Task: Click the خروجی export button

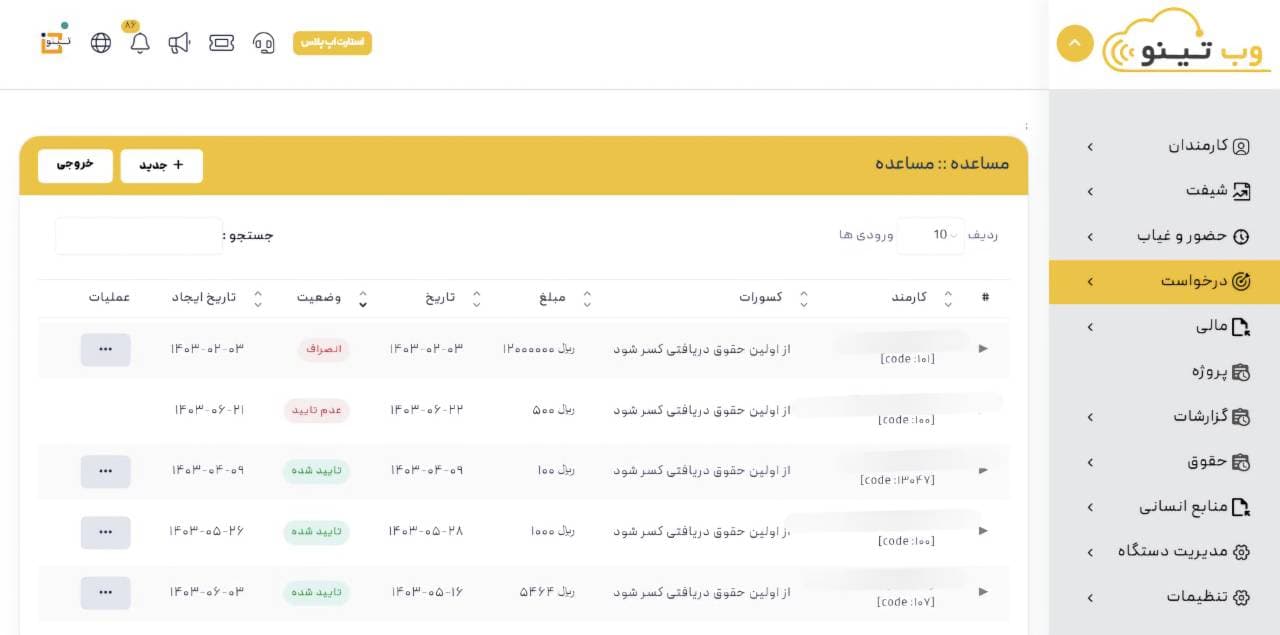Action: coord(75,166)
